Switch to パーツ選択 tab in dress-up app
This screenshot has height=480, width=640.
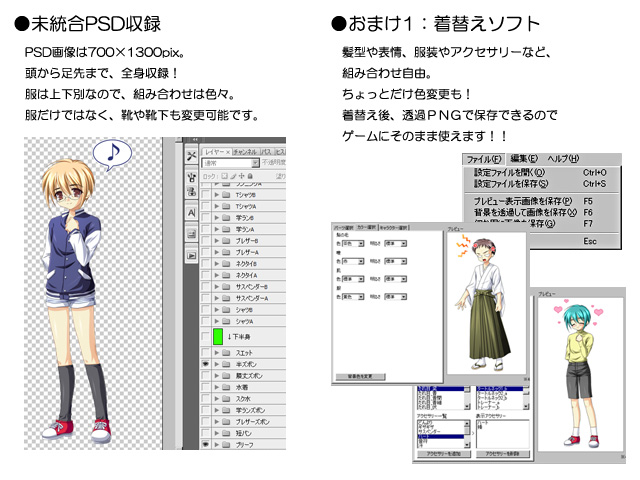(x=343, y=227)
